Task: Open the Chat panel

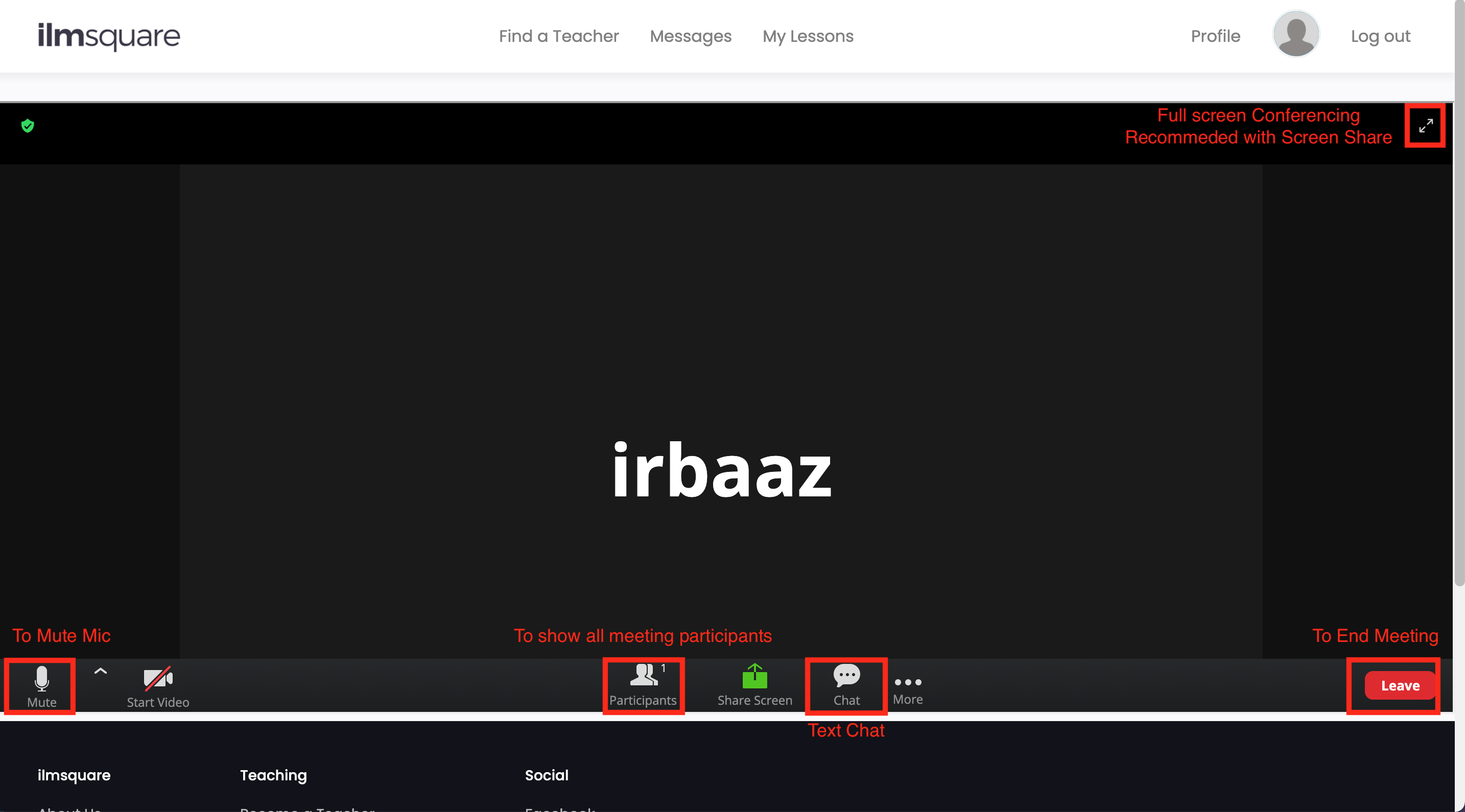Action: [846, 686]
